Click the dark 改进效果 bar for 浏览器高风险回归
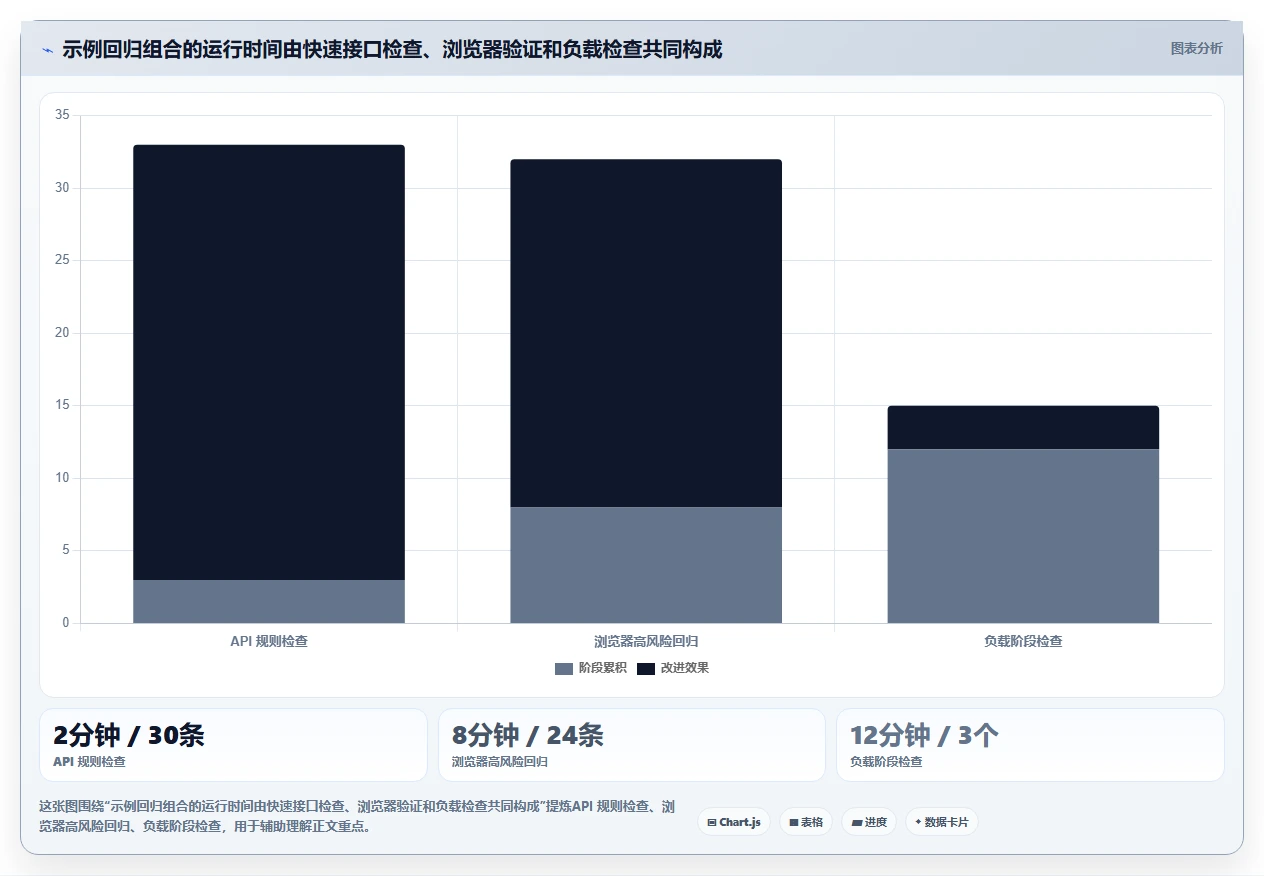The width and height of the screenshot is (1264, 876). click(646, 333)
